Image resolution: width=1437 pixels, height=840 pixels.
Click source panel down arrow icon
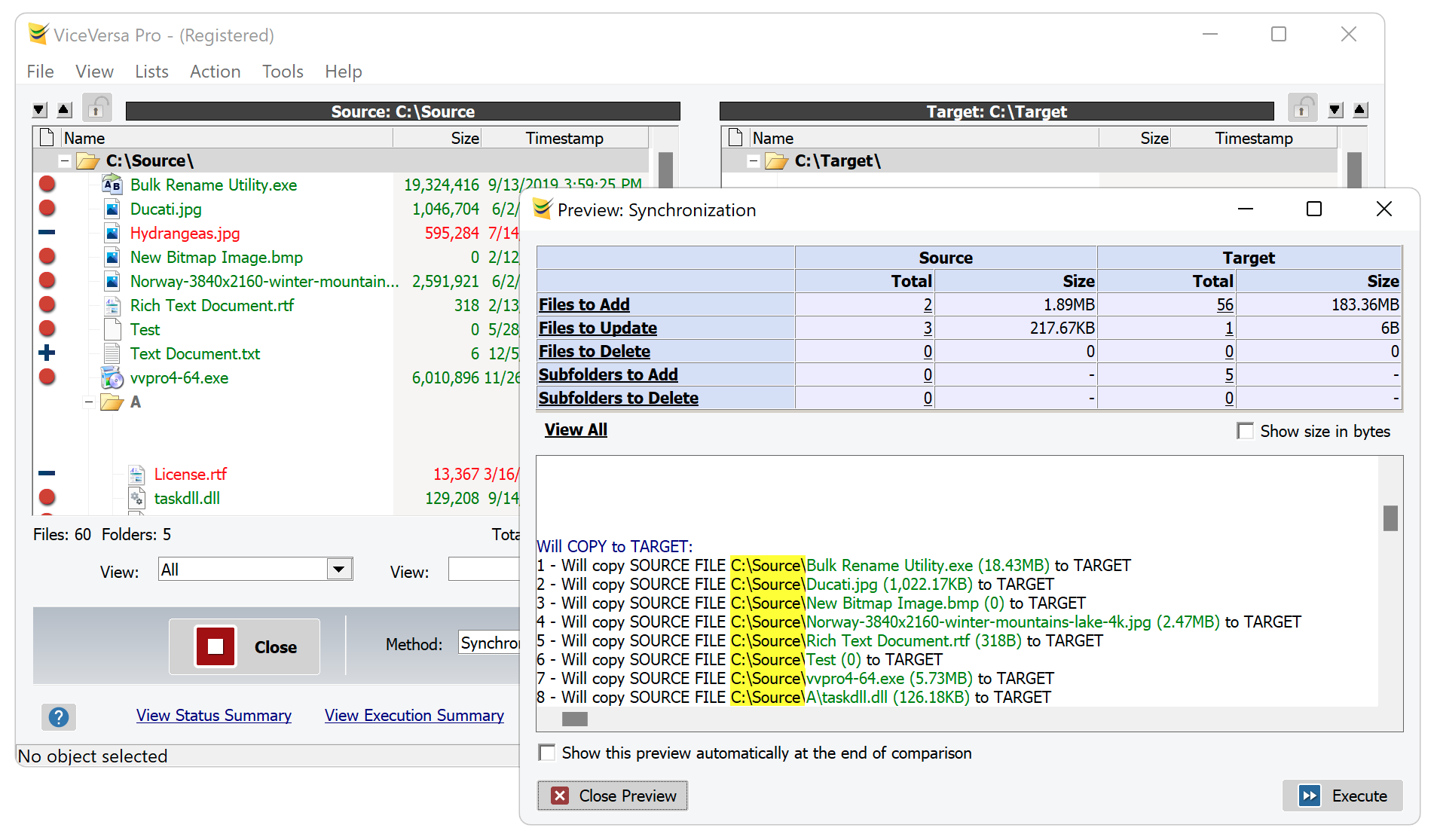point(40,110)
